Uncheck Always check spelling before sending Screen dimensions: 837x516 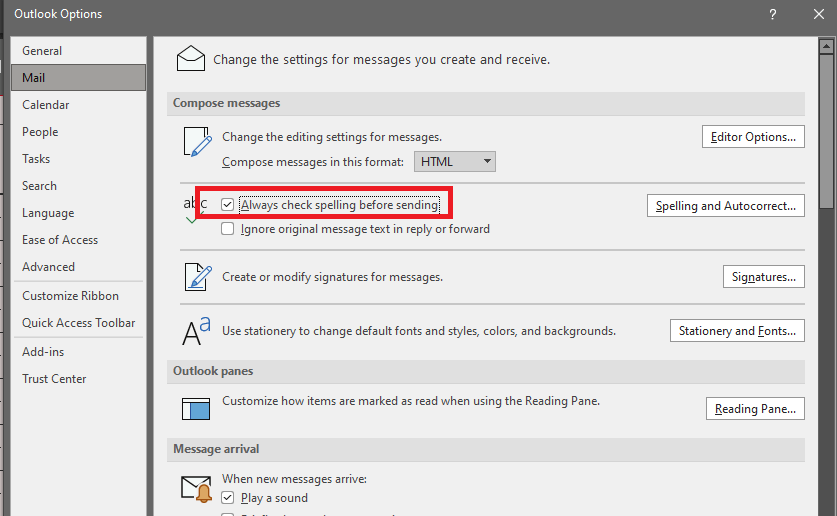(227, 204)
